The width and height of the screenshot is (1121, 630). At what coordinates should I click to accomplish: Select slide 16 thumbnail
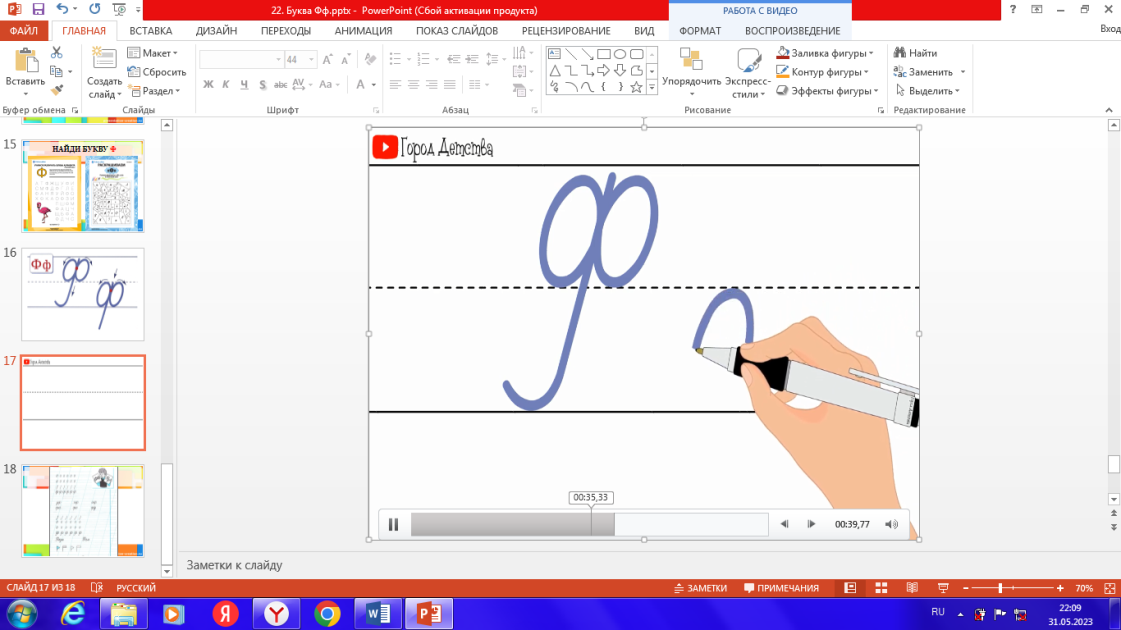pyautogui.click(x=83, y=294)
